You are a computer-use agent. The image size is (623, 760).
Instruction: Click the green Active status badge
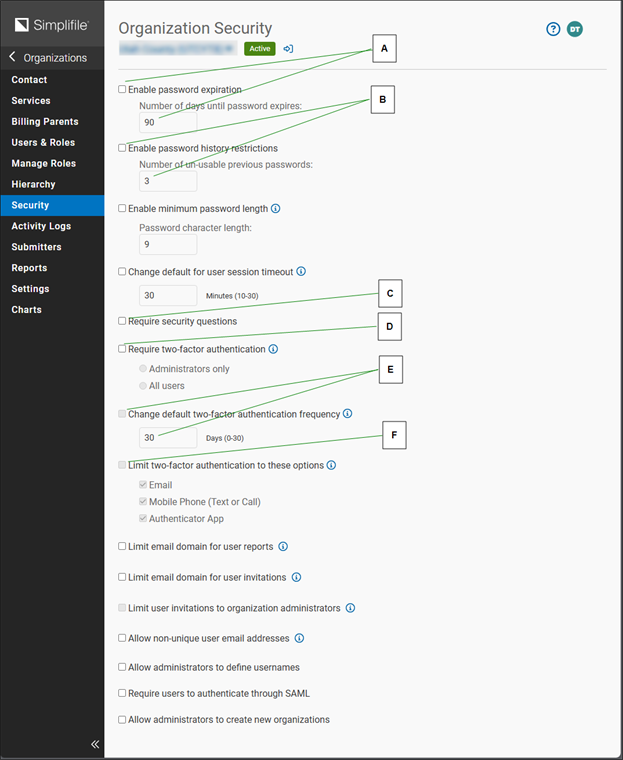(260, 48)
